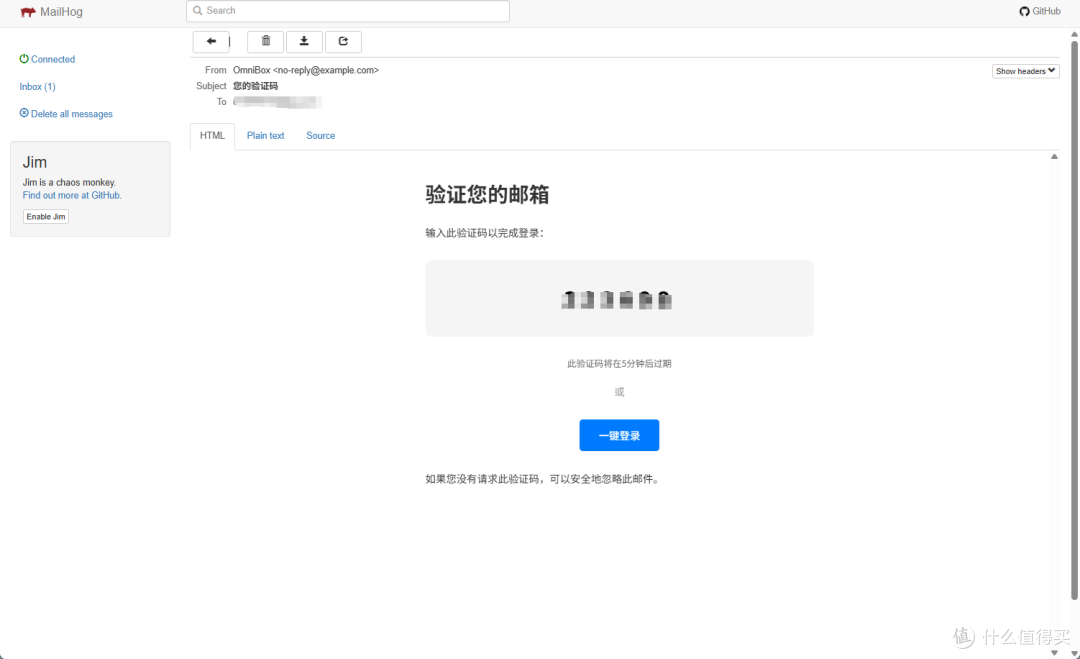Click the page scrollbar thumb
The width and height of the screenshot is (1080, 659).
(x=1074, y=320)
